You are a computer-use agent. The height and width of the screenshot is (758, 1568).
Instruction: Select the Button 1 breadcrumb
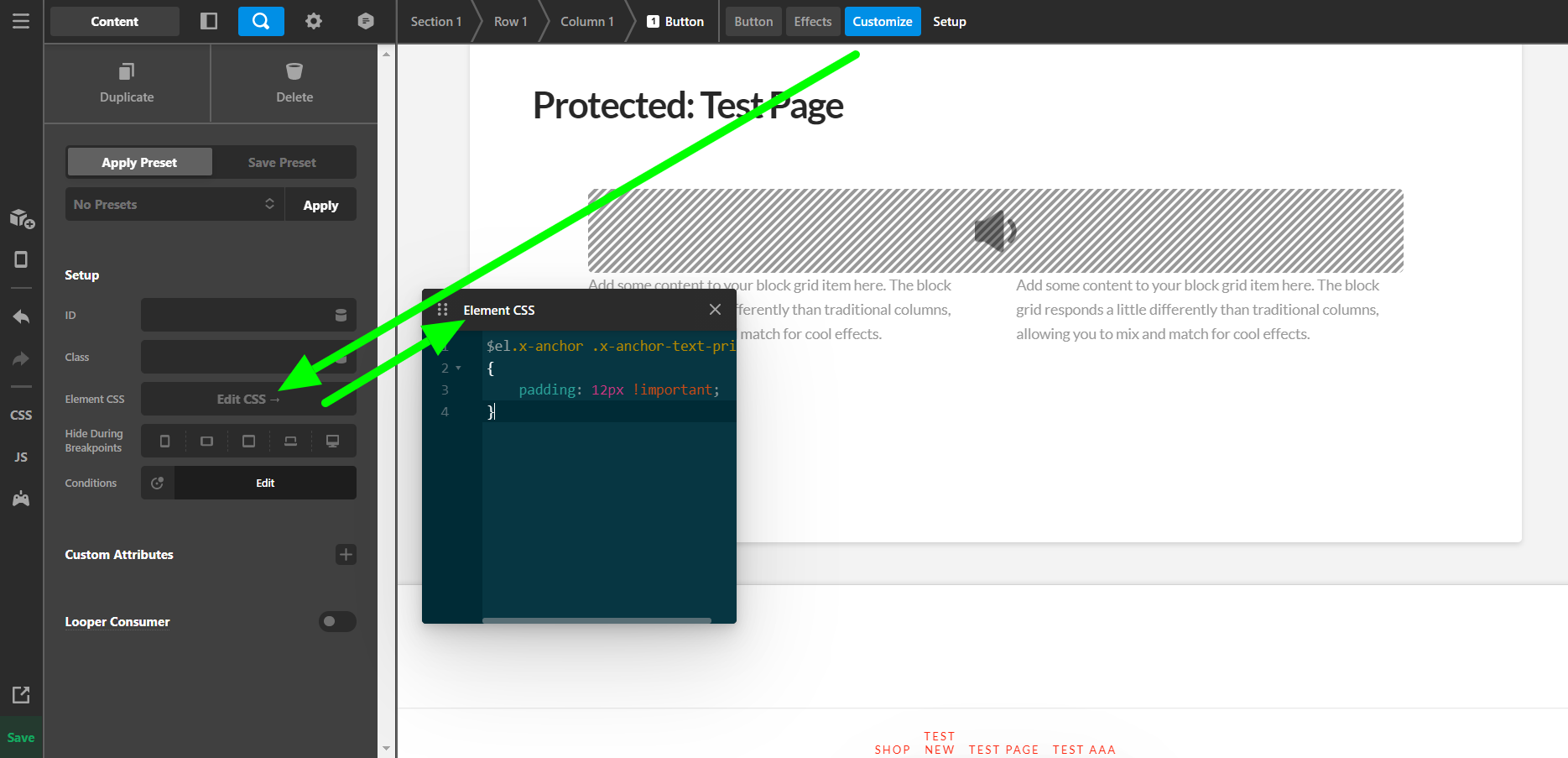(675, 21)
